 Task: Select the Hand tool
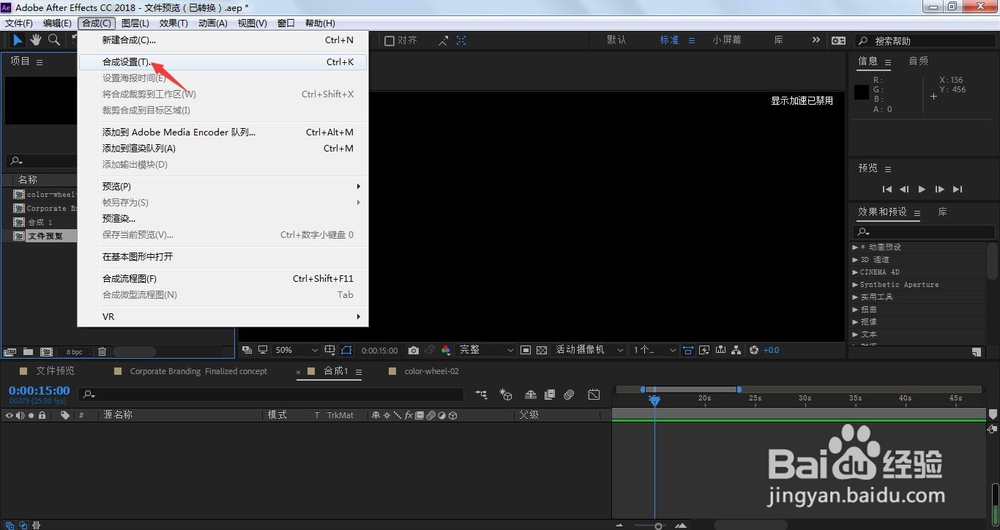pyautogui.click(x=36, y=40)
